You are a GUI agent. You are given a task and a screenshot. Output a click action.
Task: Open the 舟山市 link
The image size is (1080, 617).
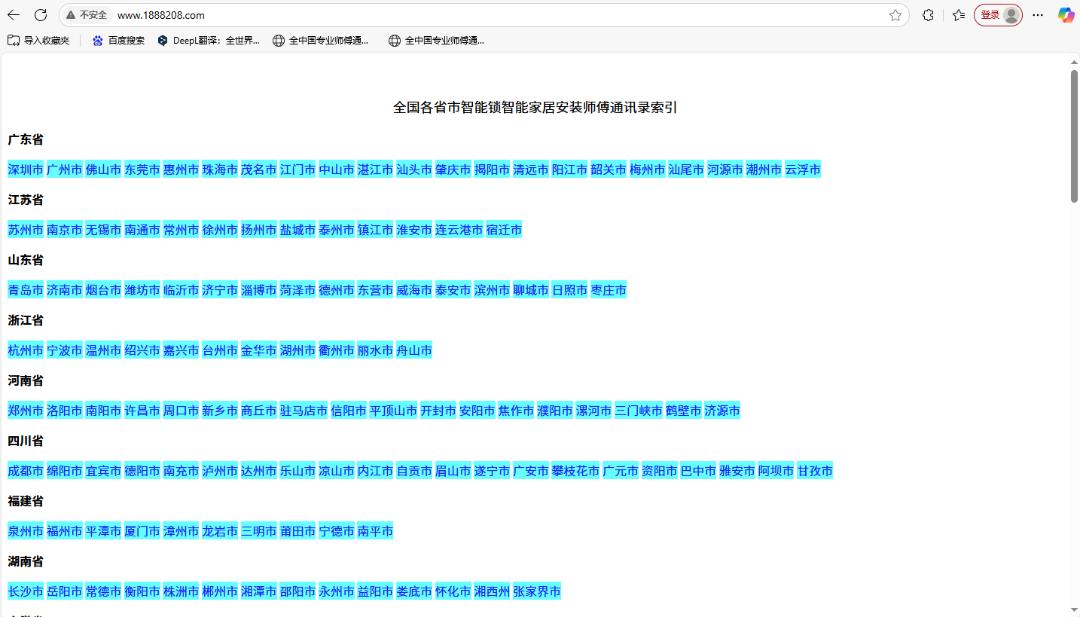414,351
